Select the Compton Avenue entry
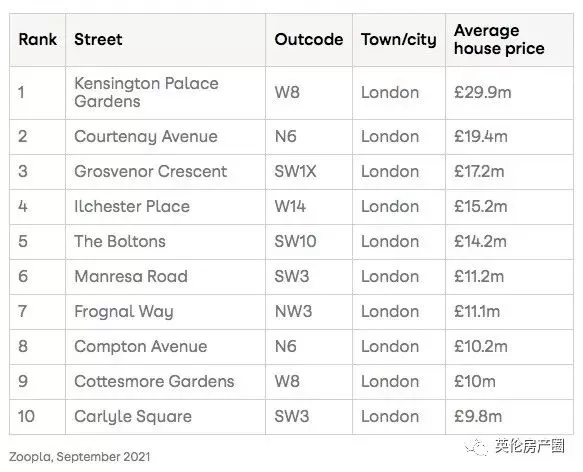The image size is (583, 472). pos(141,347)
